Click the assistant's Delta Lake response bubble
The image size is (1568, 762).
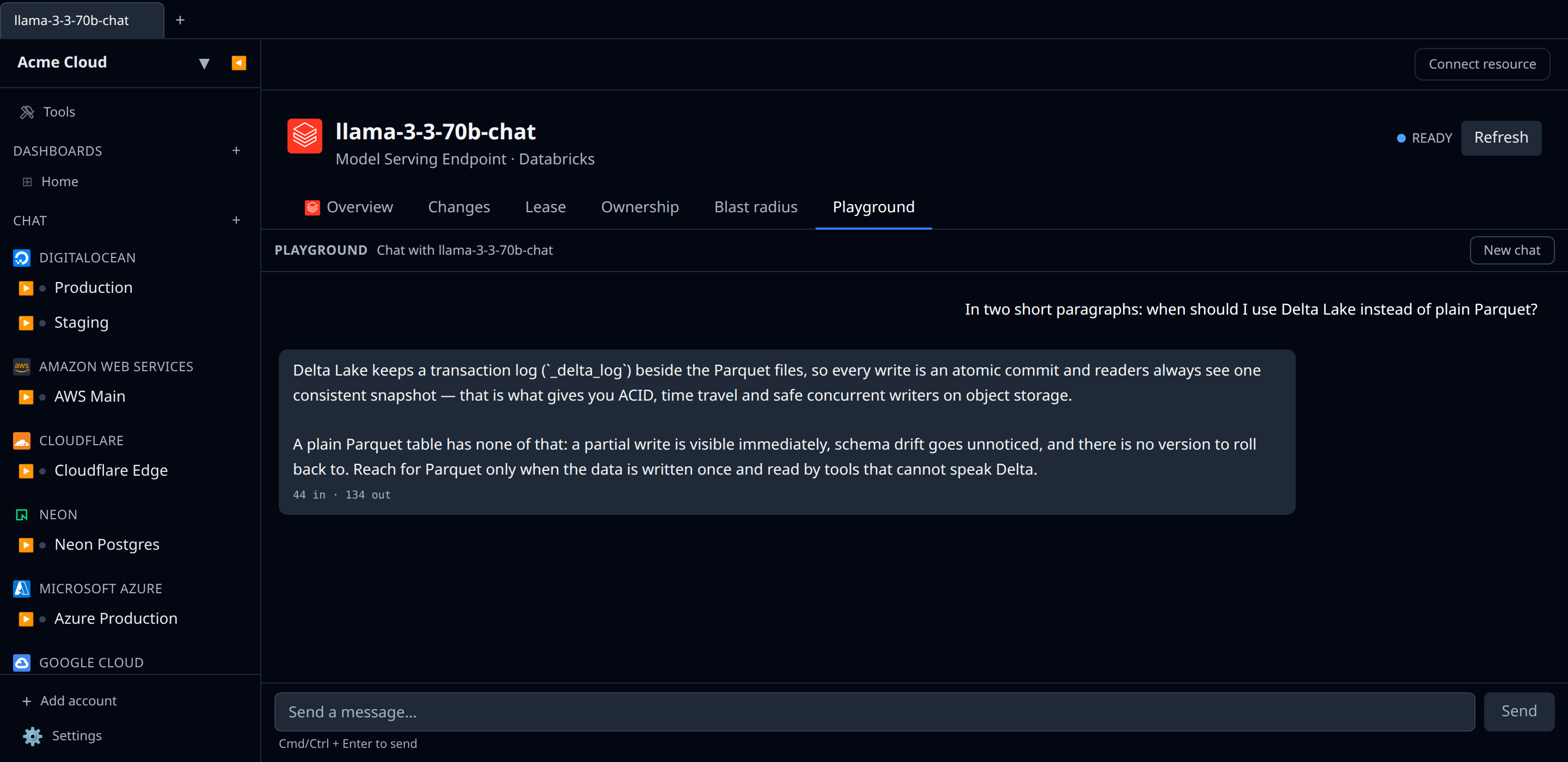pos(786,432)
